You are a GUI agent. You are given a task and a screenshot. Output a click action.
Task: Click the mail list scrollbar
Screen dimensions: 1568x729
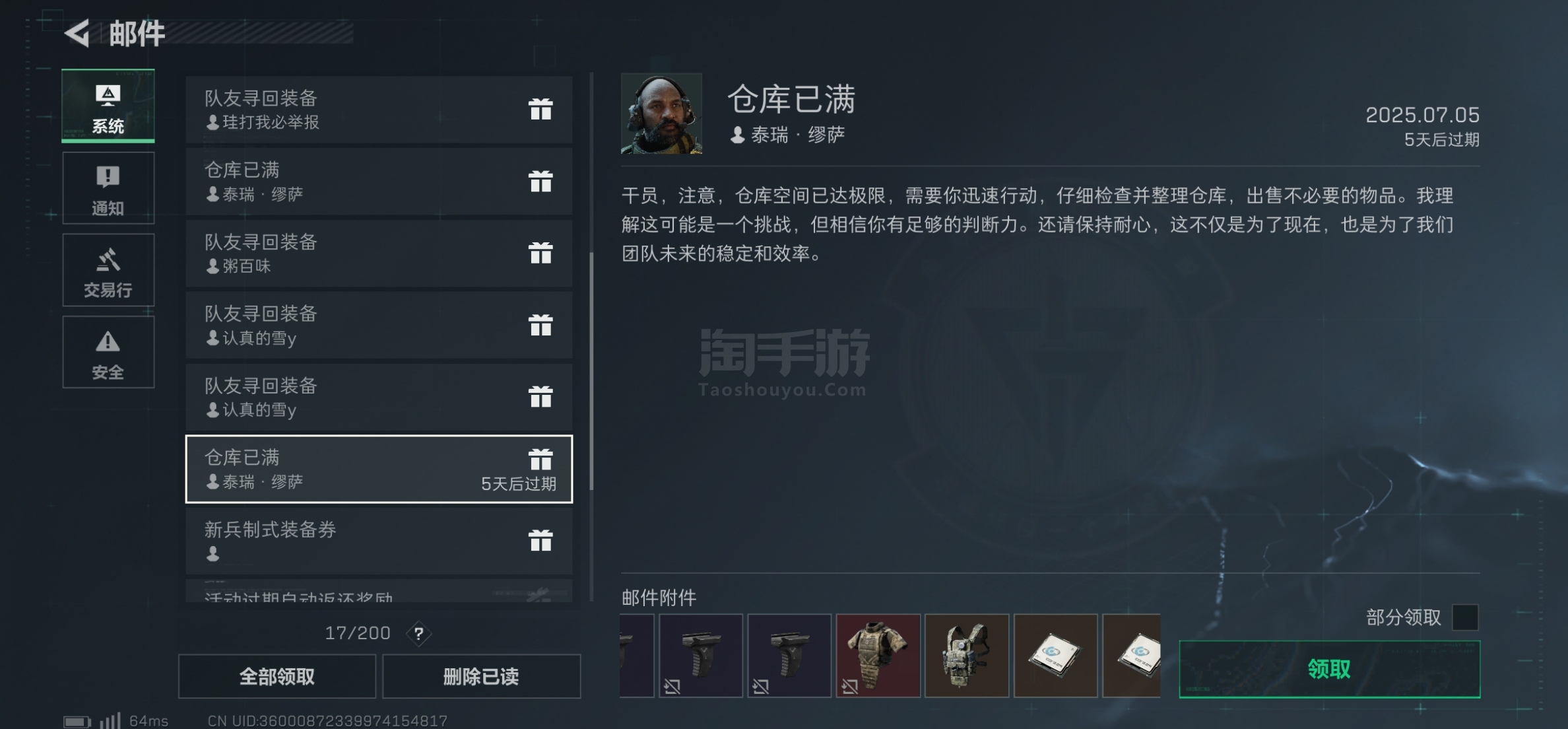[x=591, y=371]
